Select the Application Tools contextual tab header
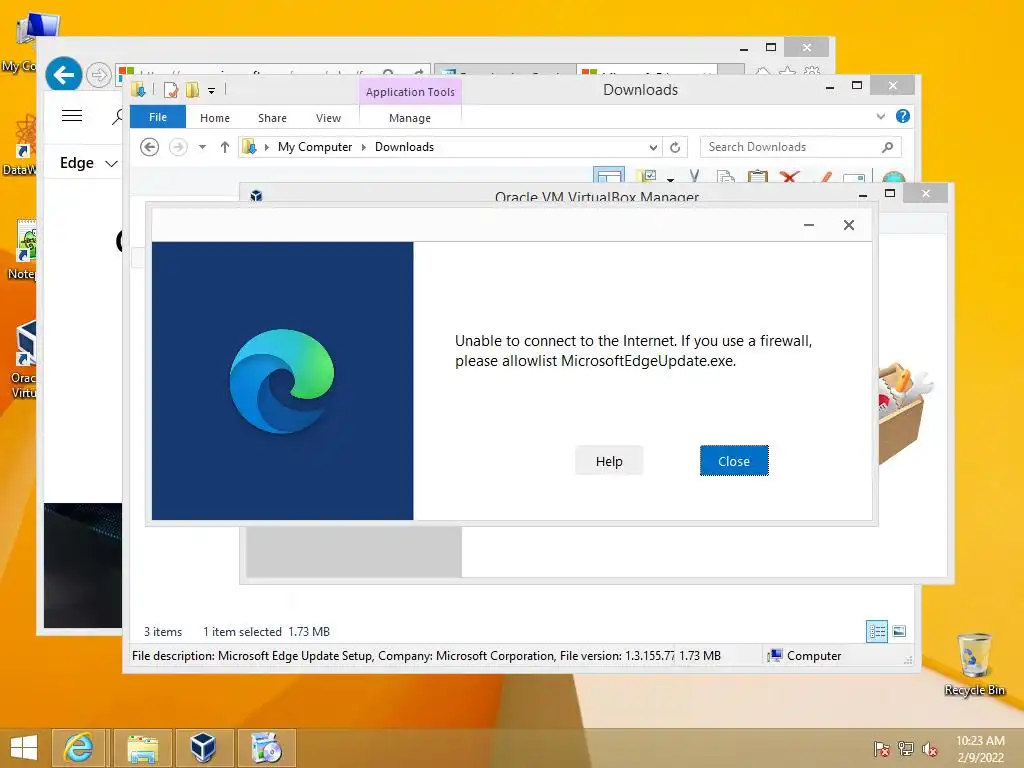The width and height of the screenshot is (1024, 768). [x=410, y=92]
